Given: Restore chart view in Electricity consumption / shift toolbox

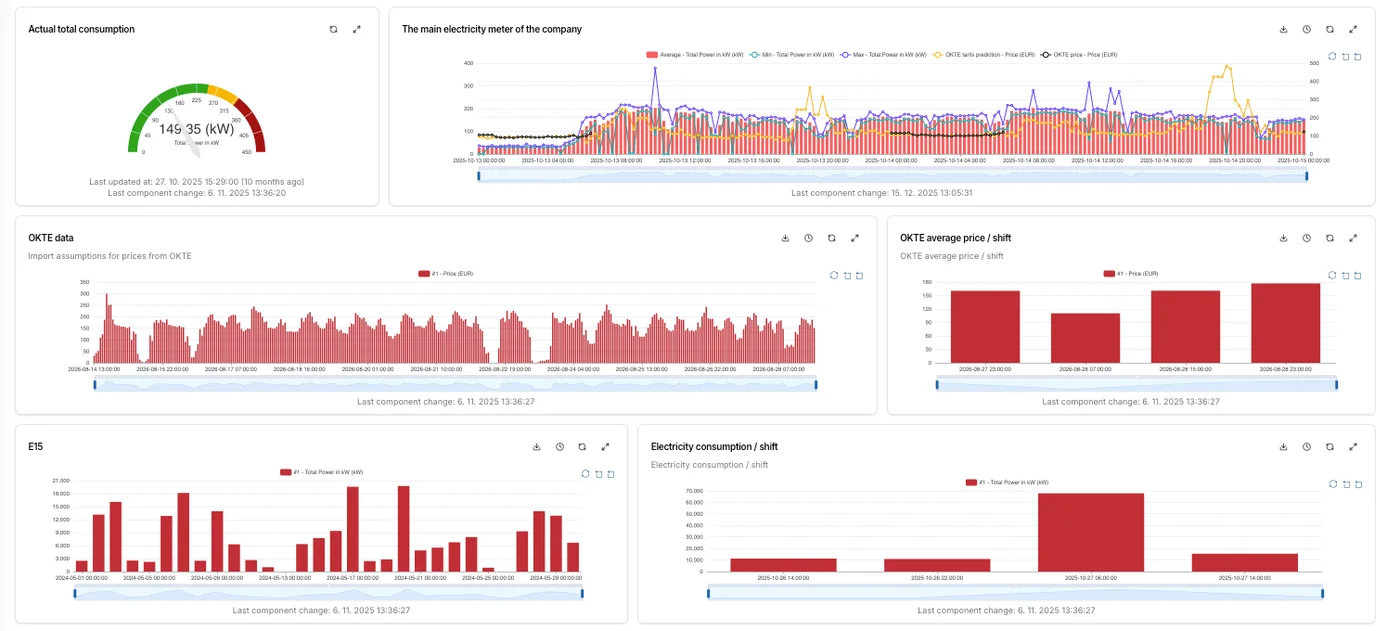Looking at the screenshot, I should click(1333, 484).
